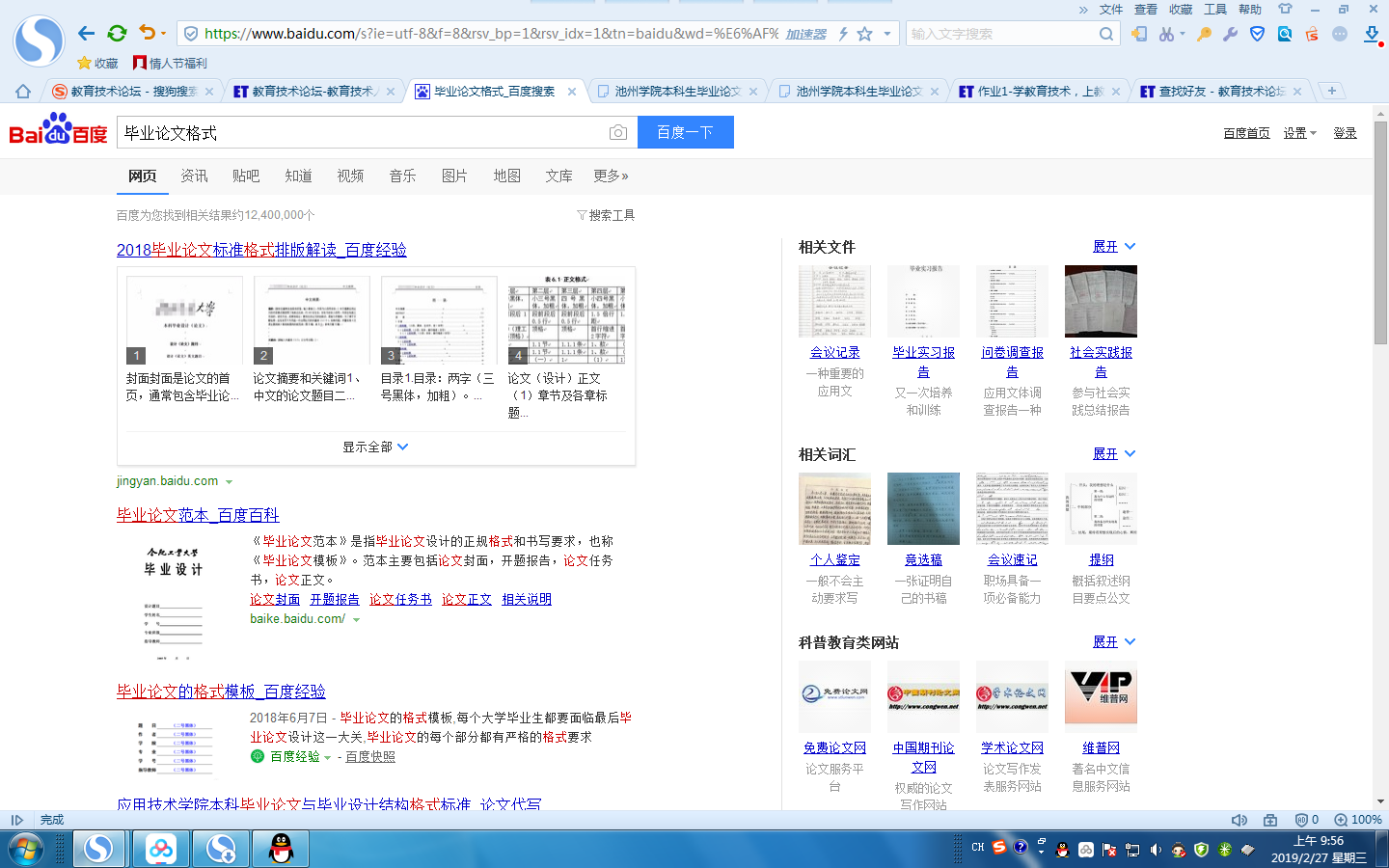1389x868 pixels.
Task: Open the 百度快照 cached link
Action: pyautogui.click(x=370, y=757)
